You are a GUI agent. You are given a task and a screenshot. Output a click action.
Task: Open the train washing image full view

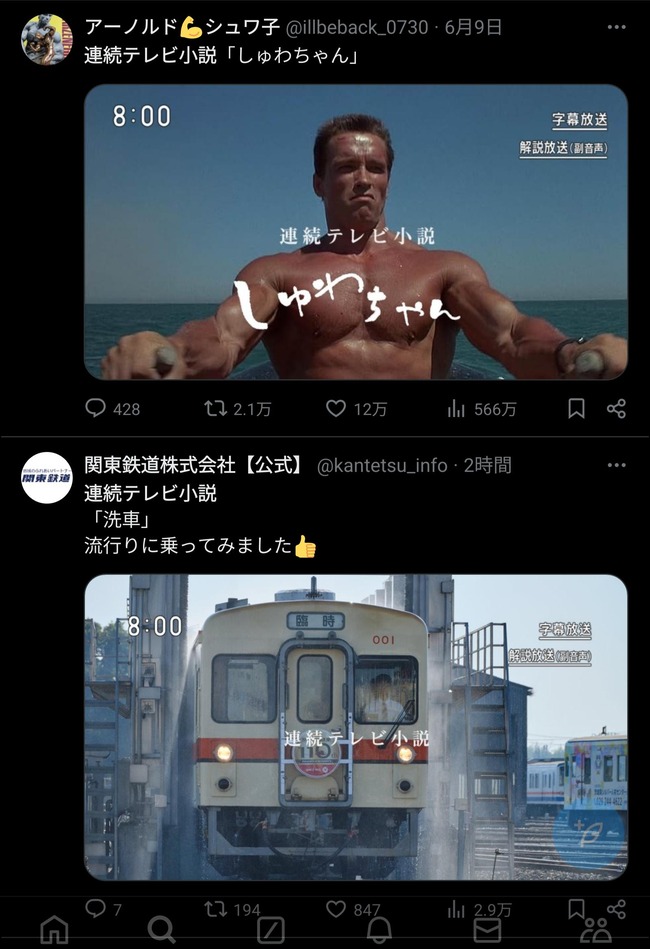pyautogui.click(x=356, y=727)
